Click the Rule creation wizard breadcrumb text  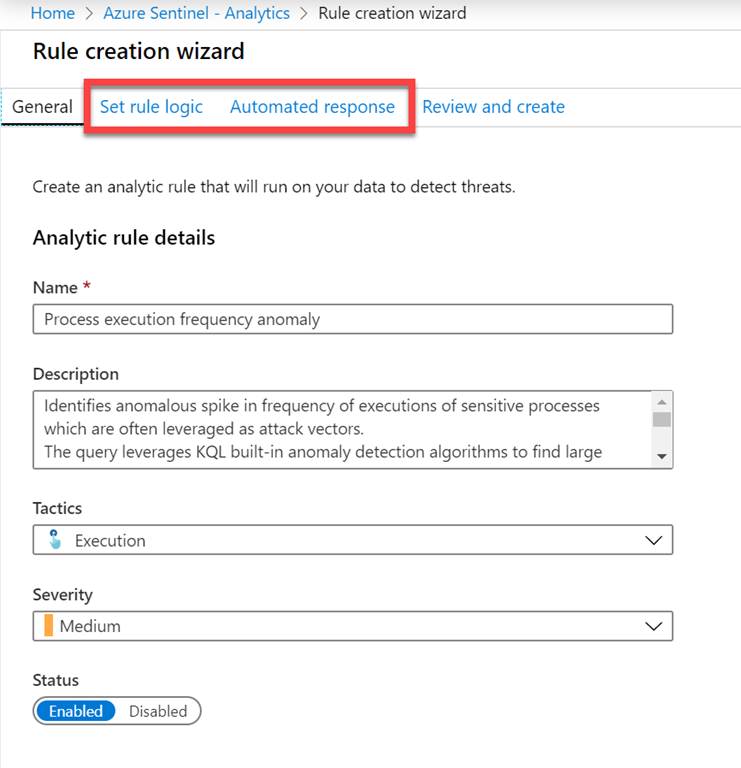click(x=392, y=13)
